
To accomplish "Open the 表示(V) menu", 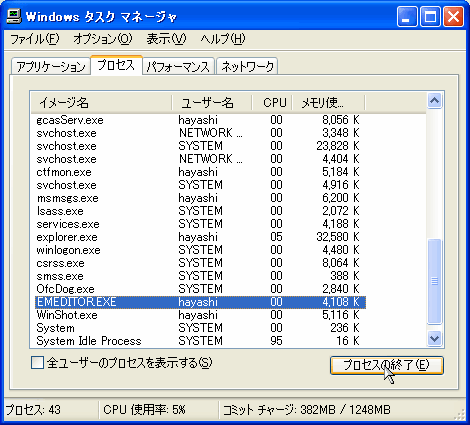I will [x=166, y=39].
